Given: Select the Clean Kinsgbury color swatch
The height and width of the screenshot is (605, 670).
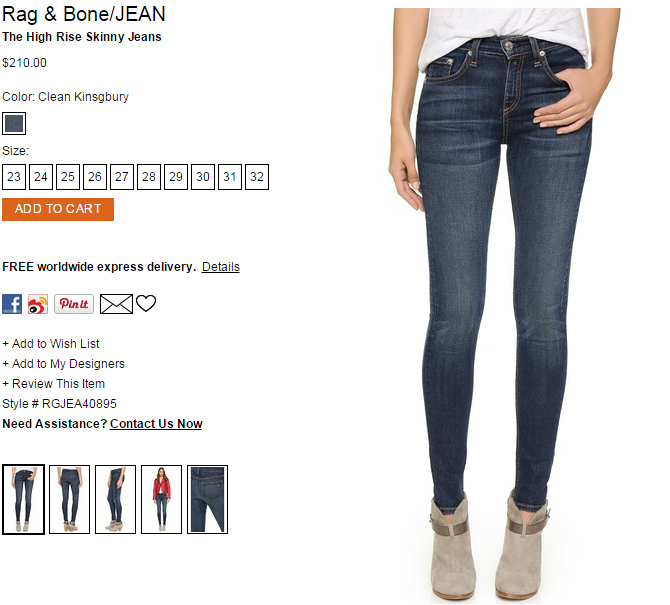Looking at the screenshot, I should pyautogui.click(x=14, y=123).
